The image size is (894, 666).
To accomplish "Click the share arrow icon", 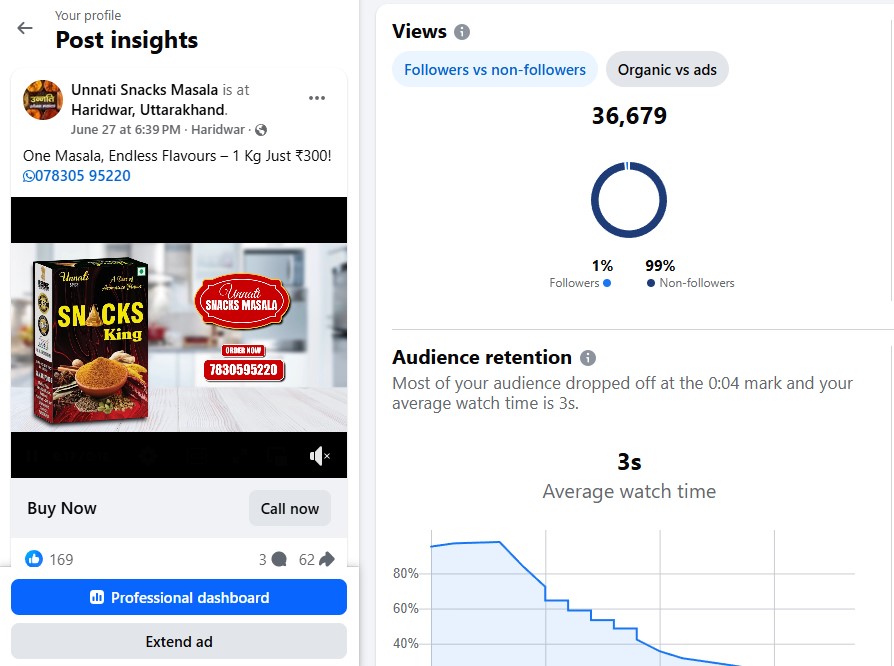I will [327, 559].
